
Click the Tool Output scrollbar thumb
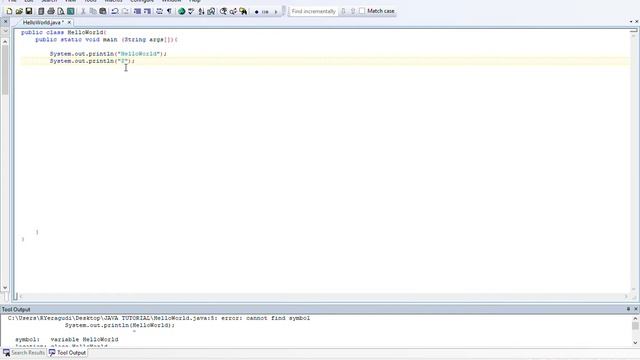coord(635,325)
